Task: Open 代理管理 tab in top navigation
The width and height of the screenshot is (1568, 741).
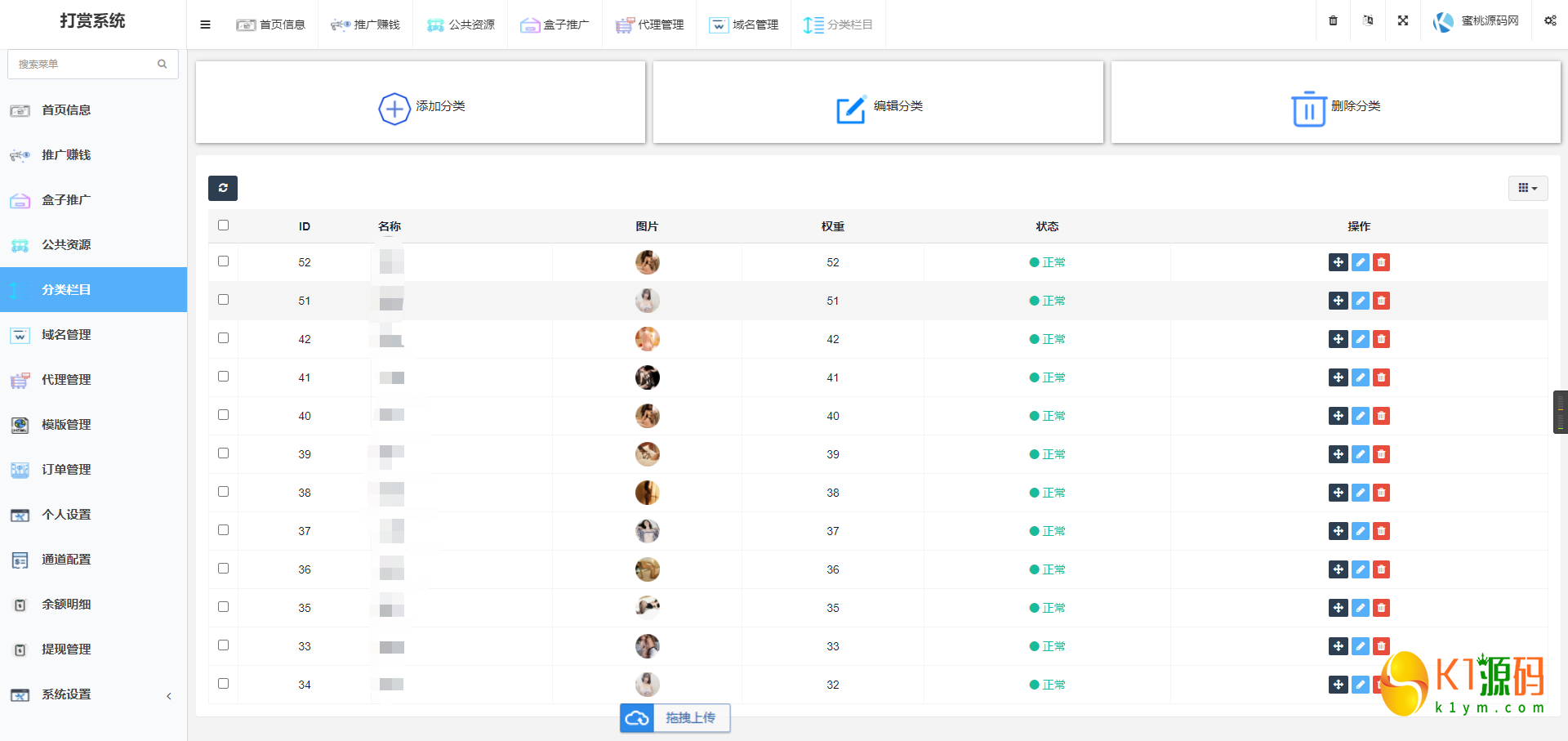Action: [x=649, y=25]
